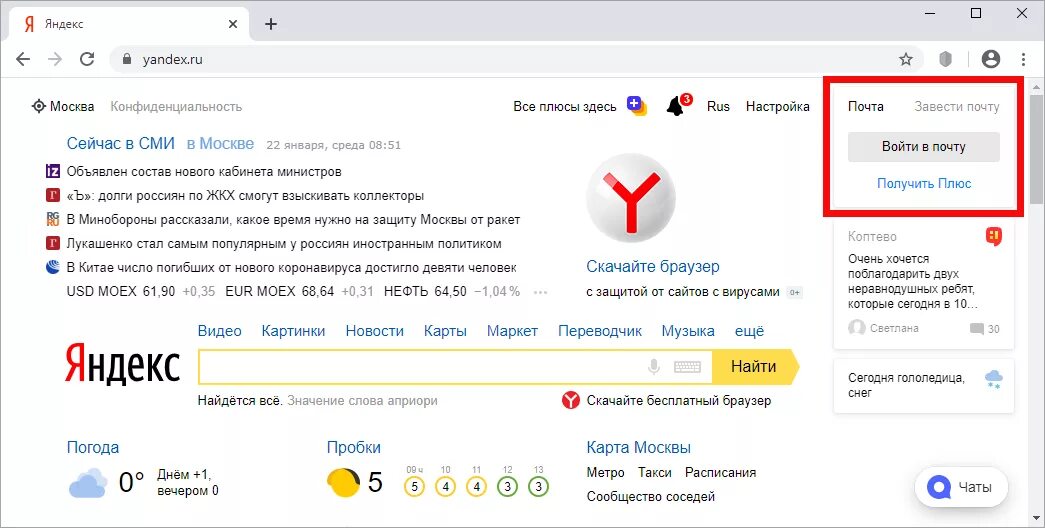
Task: Open the Конфиденциальность link
Action: point(176,106)
